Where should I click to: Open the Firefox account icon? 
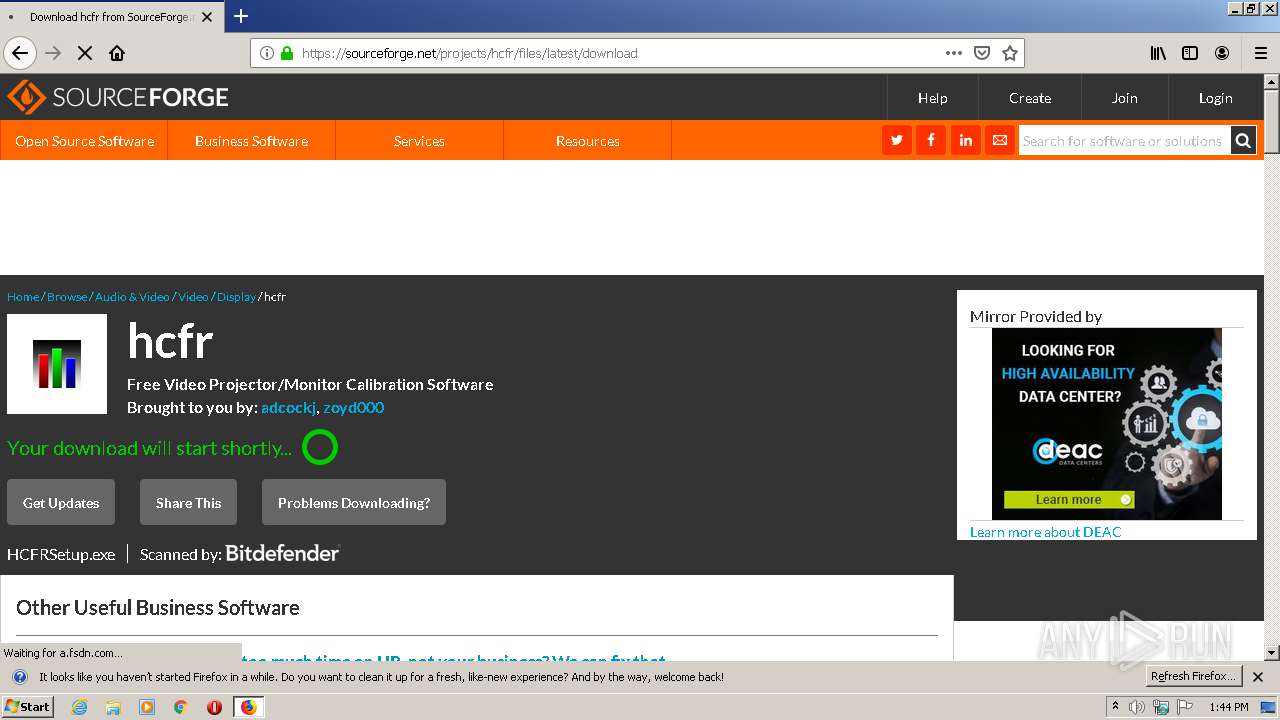1222,53
